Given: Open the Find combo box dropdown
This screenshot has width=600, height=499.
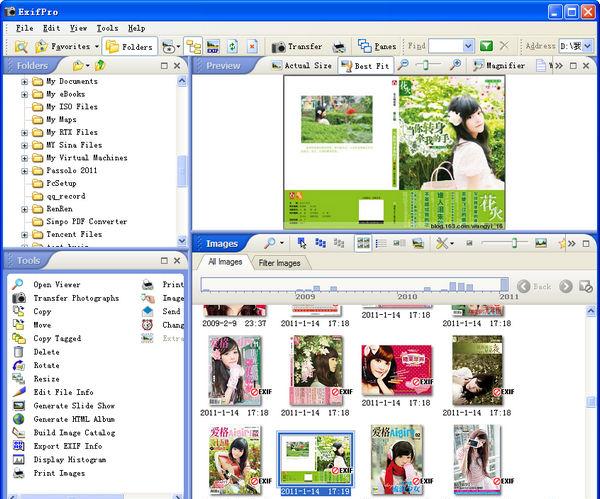Looking at the screenshot, I should click(x=467, y=46).
